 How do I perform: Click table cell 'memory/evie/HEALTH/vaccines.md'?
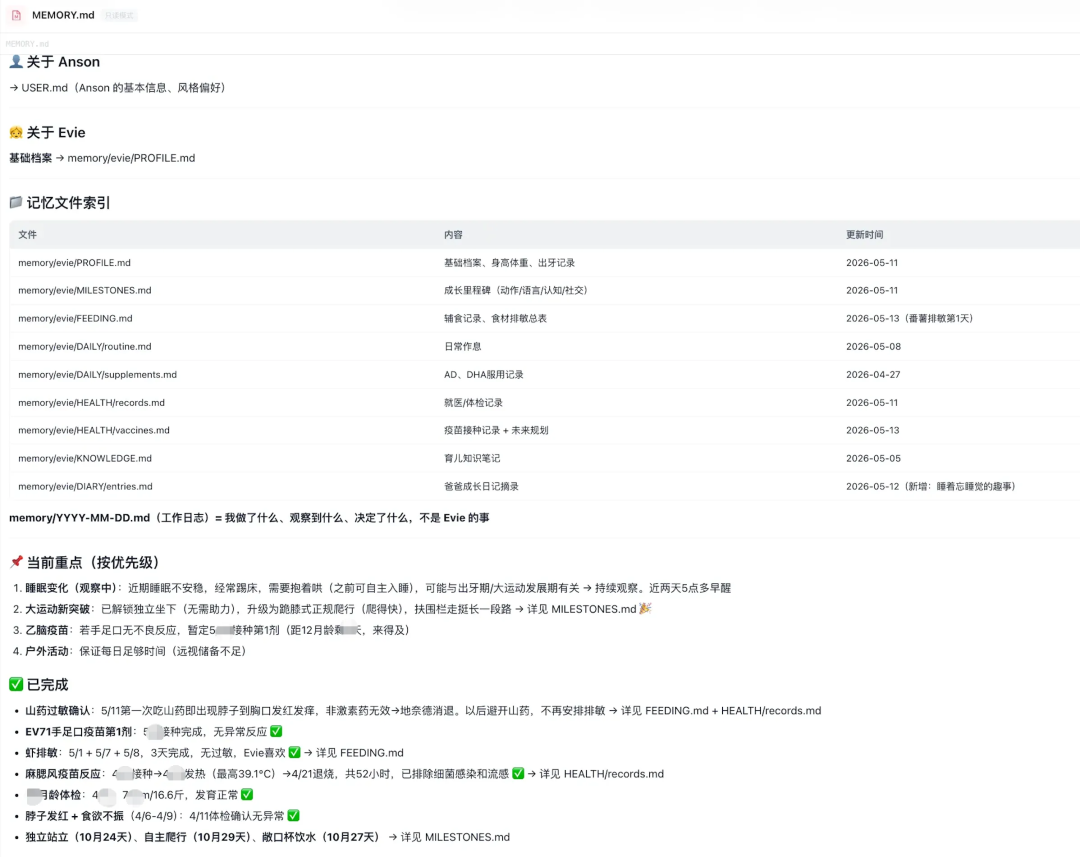pos(94,431)
